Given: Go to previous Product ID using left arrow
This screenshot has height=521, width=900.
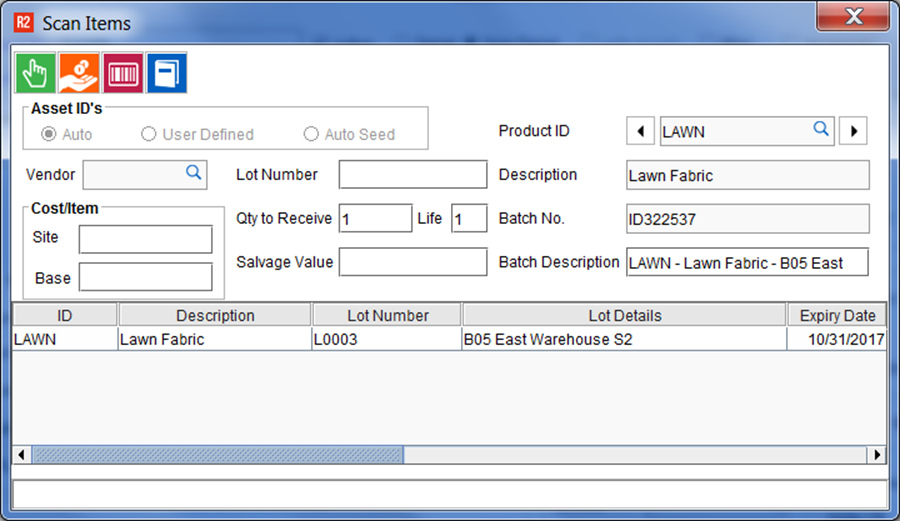Looking at the screenshot, I should pyautogui.click(x=640, y=131).
